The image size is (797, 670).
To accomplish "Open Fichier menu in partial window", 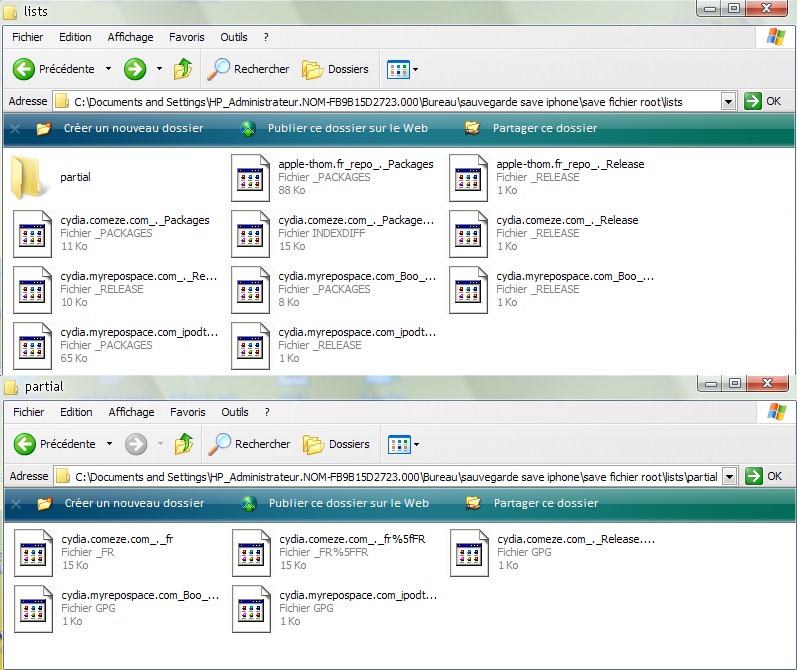I will coord(28,412).
